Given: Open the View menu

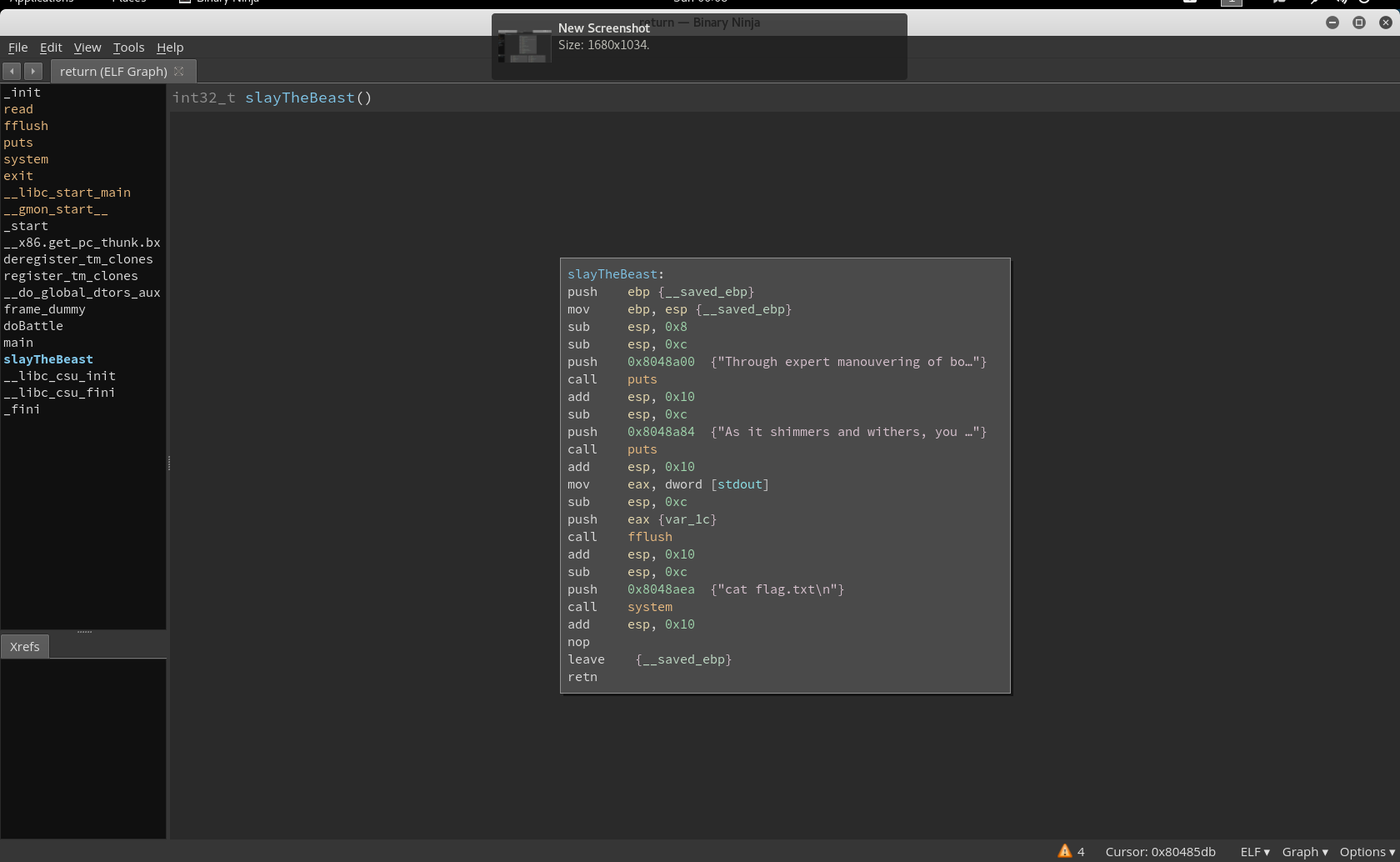Looking at the screenshot, I should [x=87, y=48].
